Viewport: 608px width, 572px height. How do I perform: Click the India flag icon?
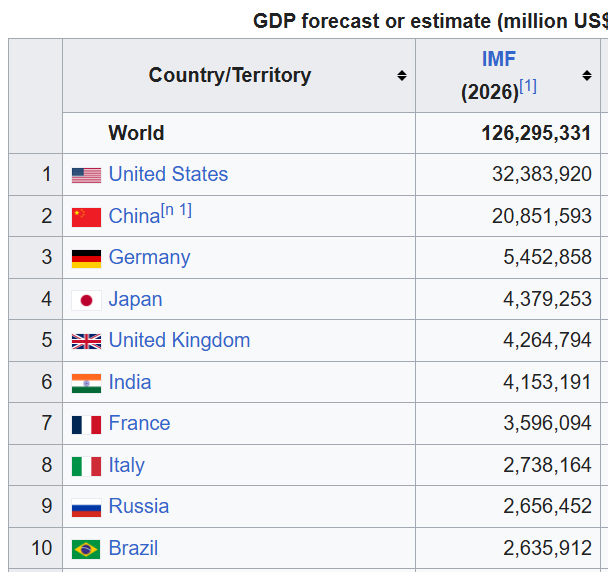pos(86,384)
